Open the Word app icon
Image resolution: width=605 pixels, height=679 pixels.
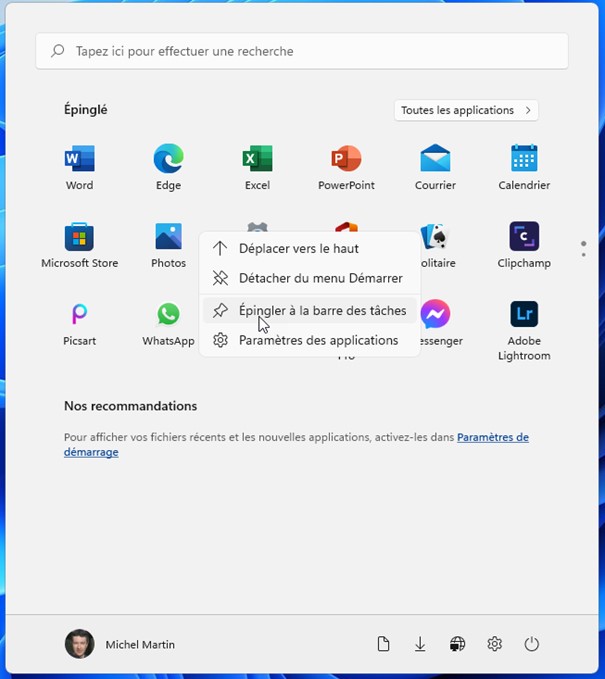[x=79, y=160]
